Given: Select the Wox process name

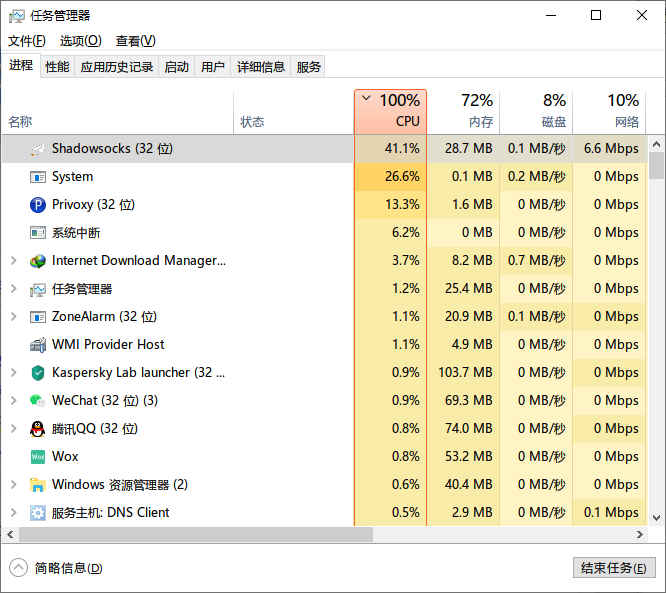Looking at the screenshot, I should [x=65, y=457].
